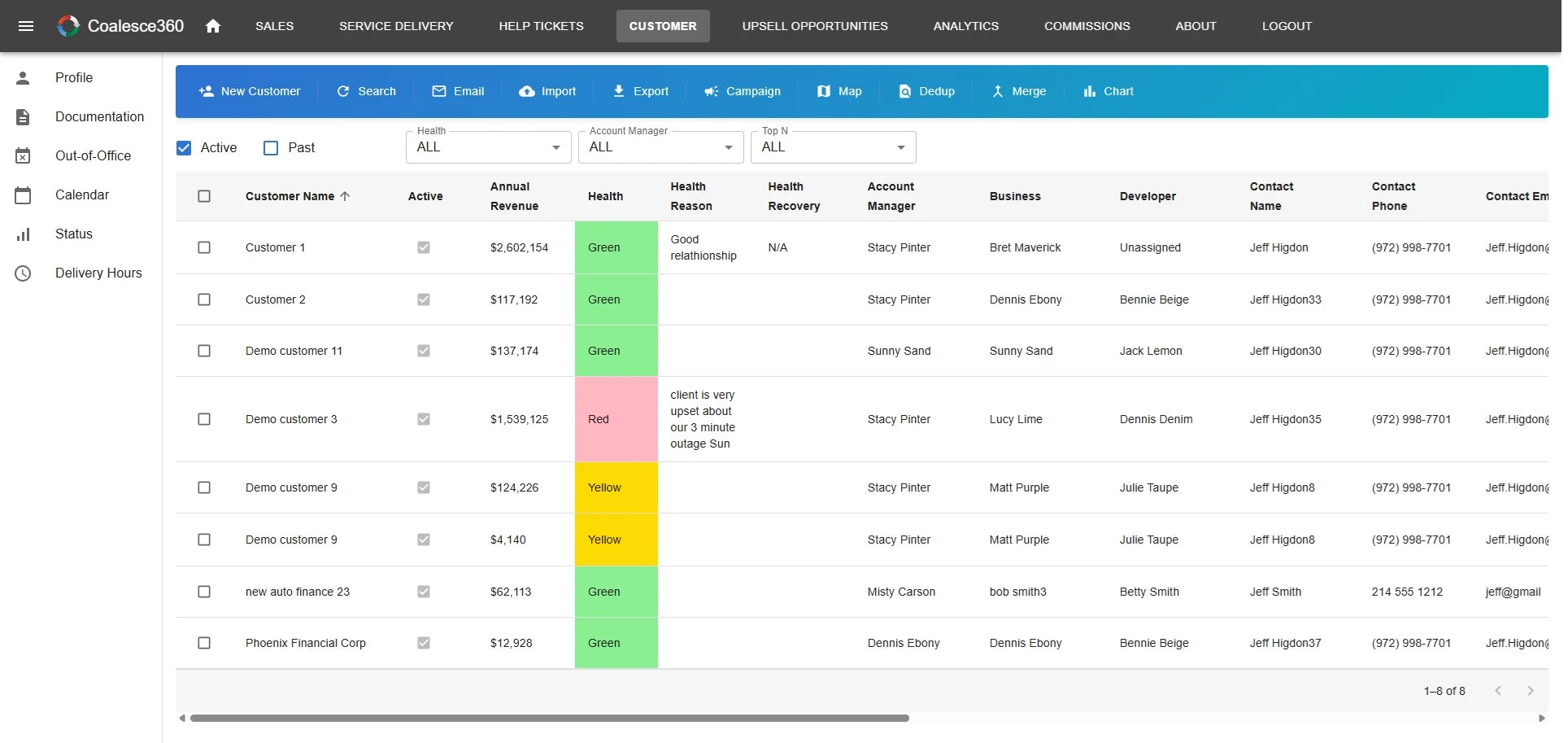Select the Demo customer 3 row checkbox
Viewport: 1568px width, 743px height.
pos(204,419)
